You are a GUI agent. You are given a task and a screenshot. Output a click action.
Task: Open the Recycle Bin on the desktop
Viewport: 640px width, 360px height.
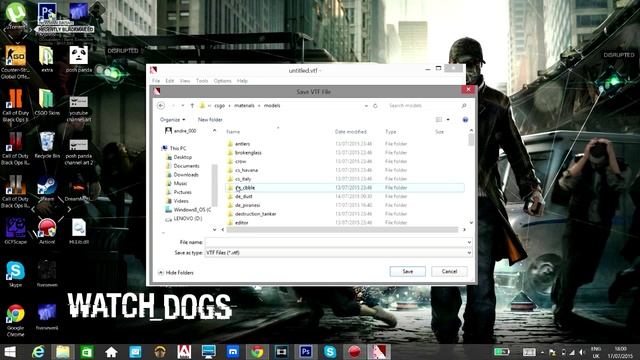(x=47, y=145)
